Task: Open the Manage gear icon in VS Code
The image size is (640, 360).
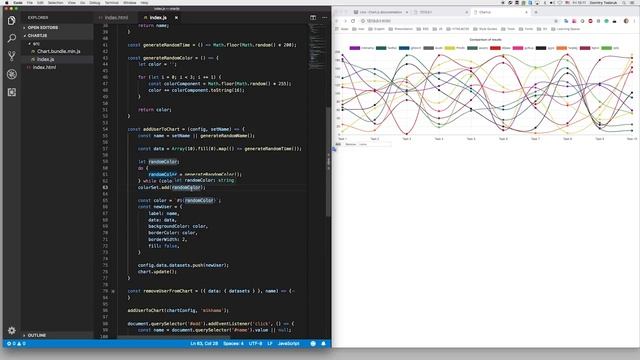Action: (x=11, y=330)
